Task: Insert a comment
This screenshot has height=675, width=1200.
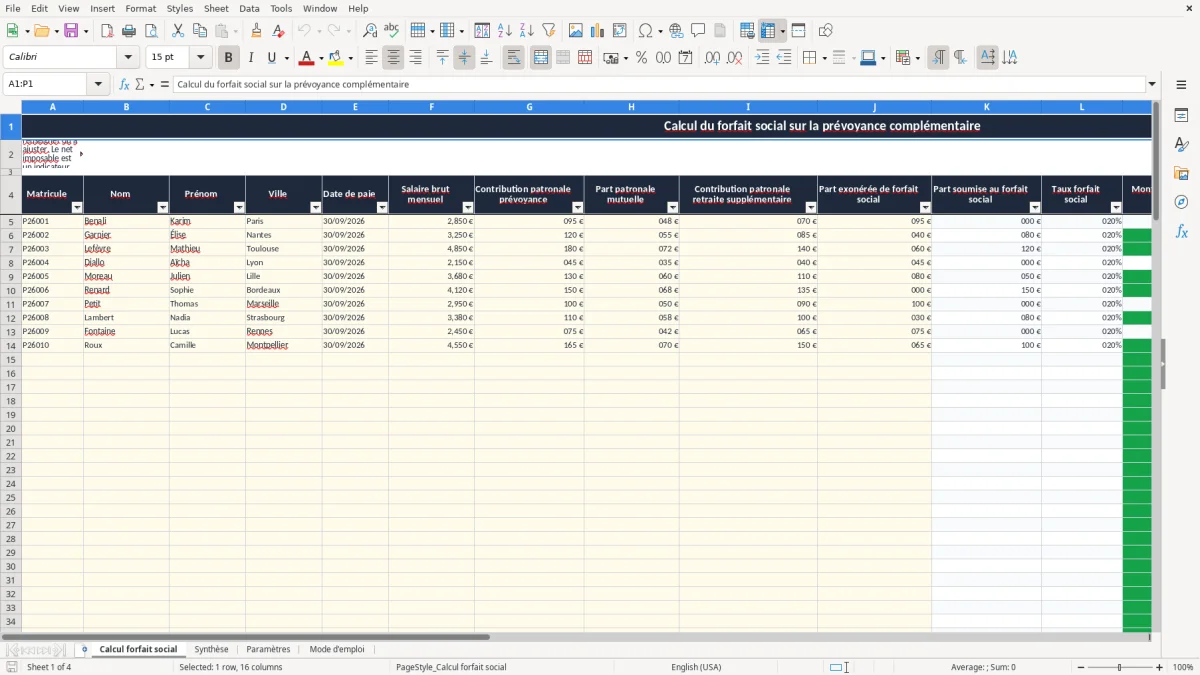Action: (698, 31)
